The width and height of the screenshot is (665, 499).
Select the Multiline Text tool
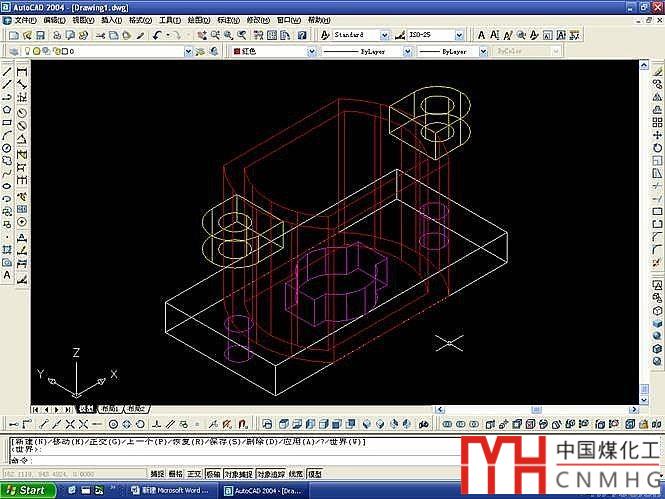(7, 274)
